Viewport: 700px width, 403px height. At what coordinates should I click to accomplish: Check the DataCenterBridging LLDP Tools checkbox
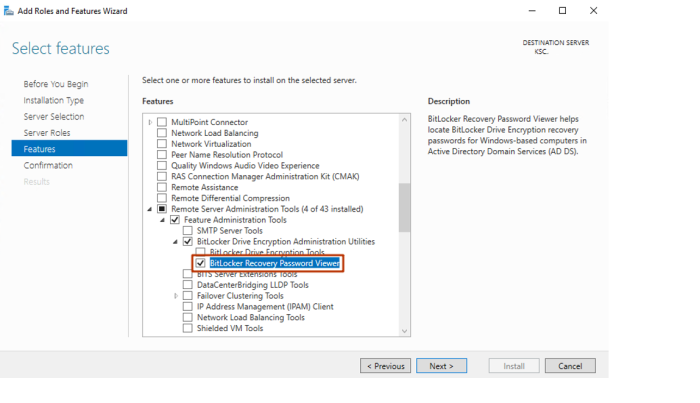(x=188, y=285)
